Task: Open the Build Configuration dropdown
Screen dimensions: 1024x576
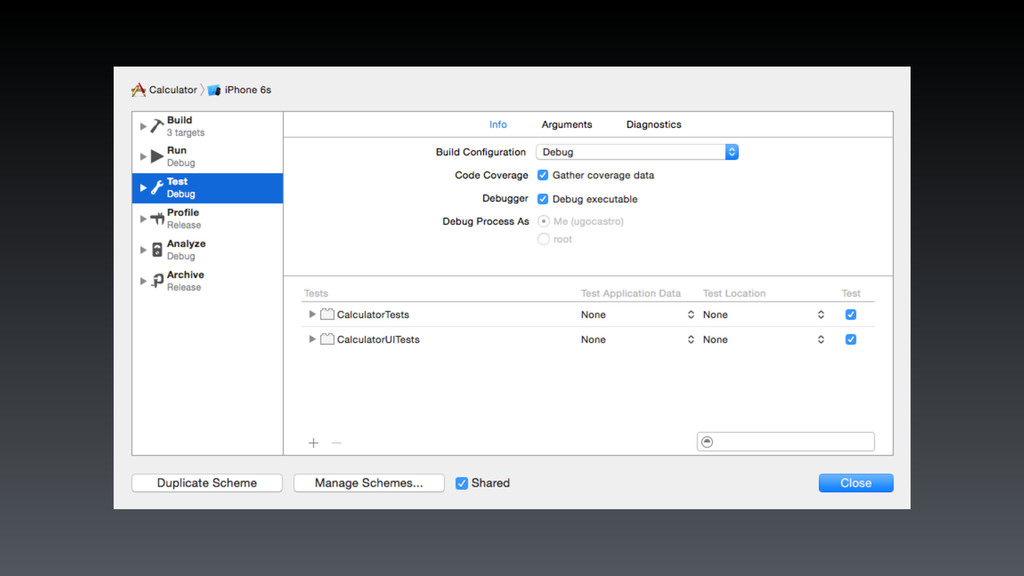Action: click(x=637, y=152)
